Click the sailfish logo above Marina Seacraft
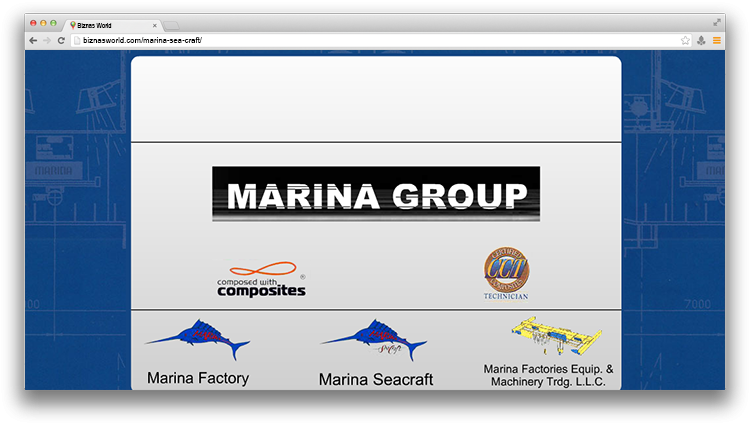The image size is (750, 425). pyautogui.click(x=374, y=340)
